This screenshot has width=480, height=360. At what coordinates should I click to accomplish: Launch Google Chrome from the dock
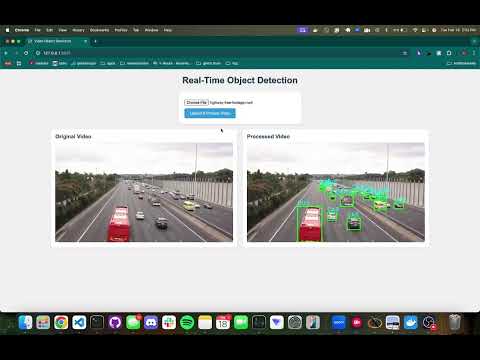[61, 322]
